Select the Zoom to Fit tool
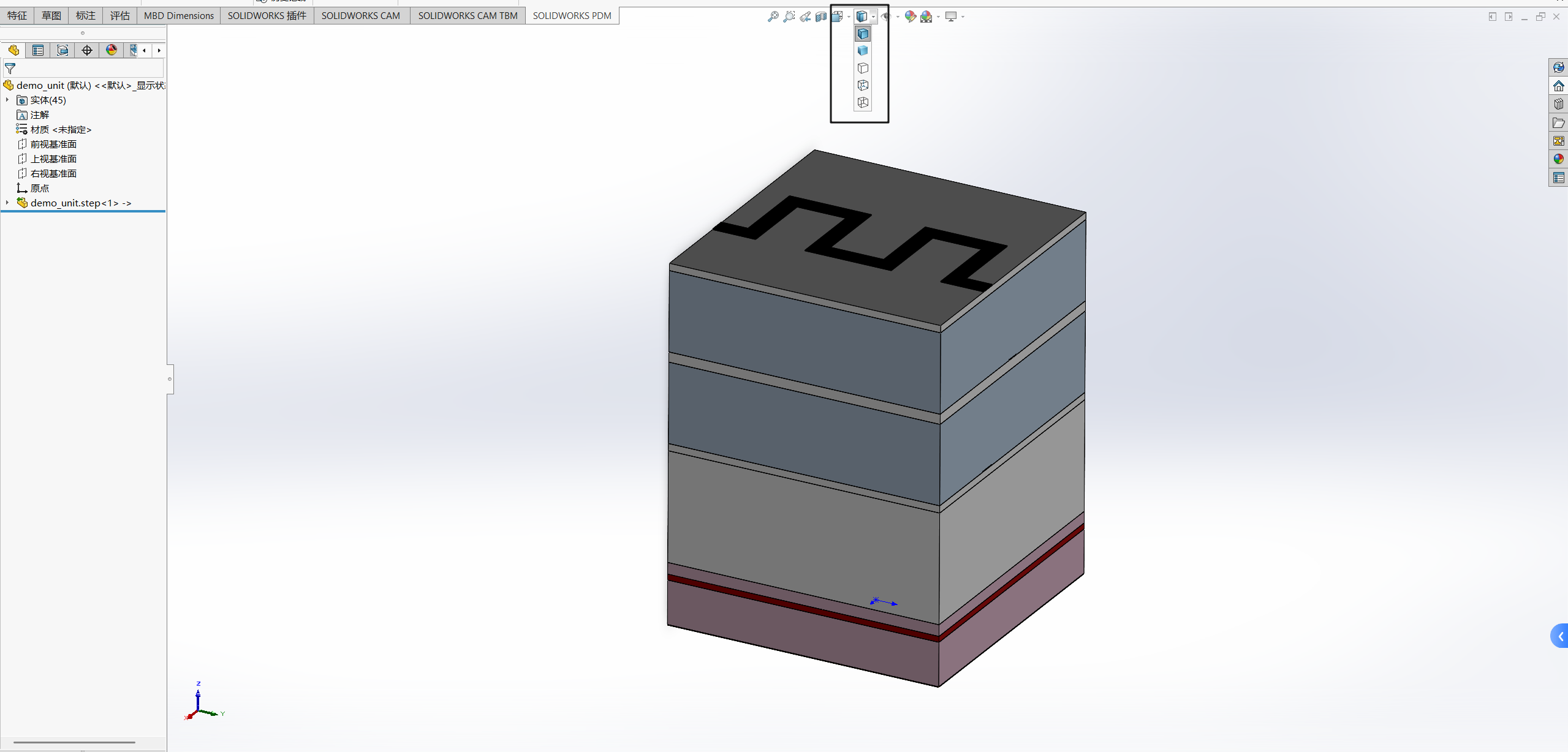The image size is (1568, 752). tap(773, 17)
